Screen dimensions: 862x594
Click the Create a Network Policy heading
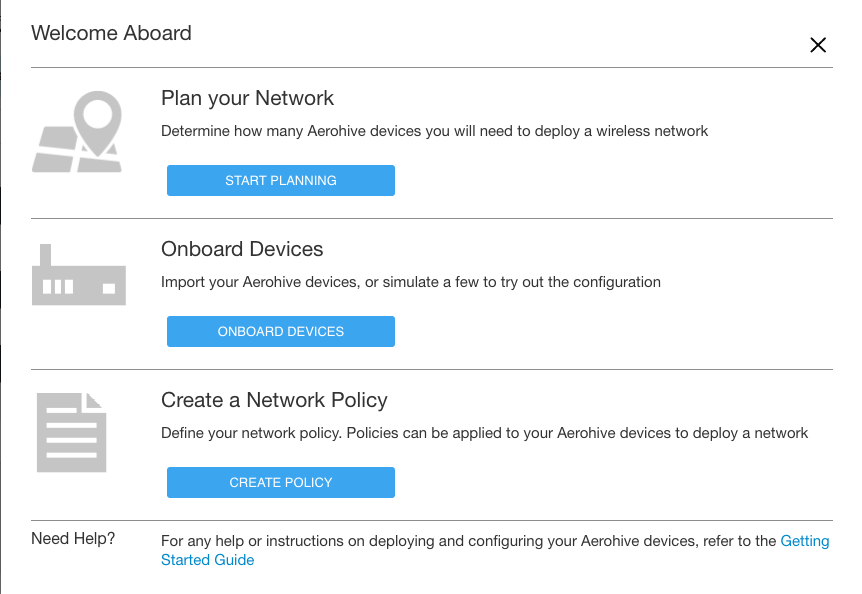pos(274,400)
